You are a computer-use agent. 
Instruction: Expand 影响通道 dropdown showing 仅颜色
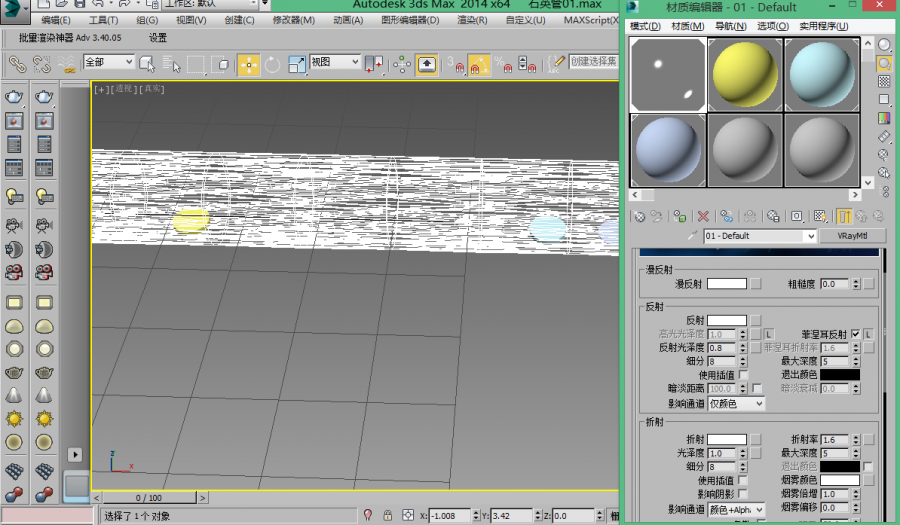736,403
